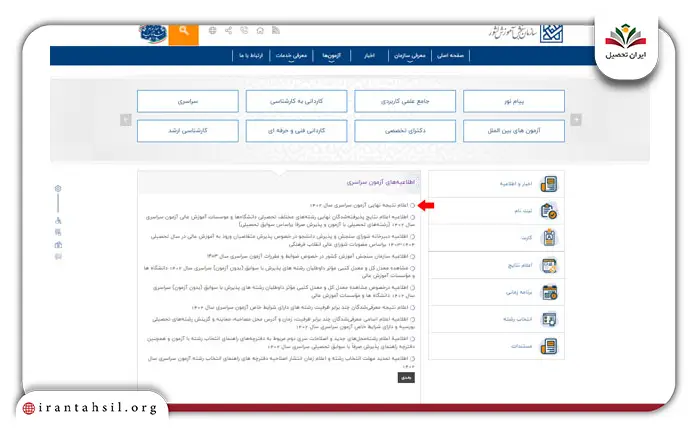Screen dimensions: 700x430
Task: Select the کارشناسی ارشد exam button
Action: [188, 131]
